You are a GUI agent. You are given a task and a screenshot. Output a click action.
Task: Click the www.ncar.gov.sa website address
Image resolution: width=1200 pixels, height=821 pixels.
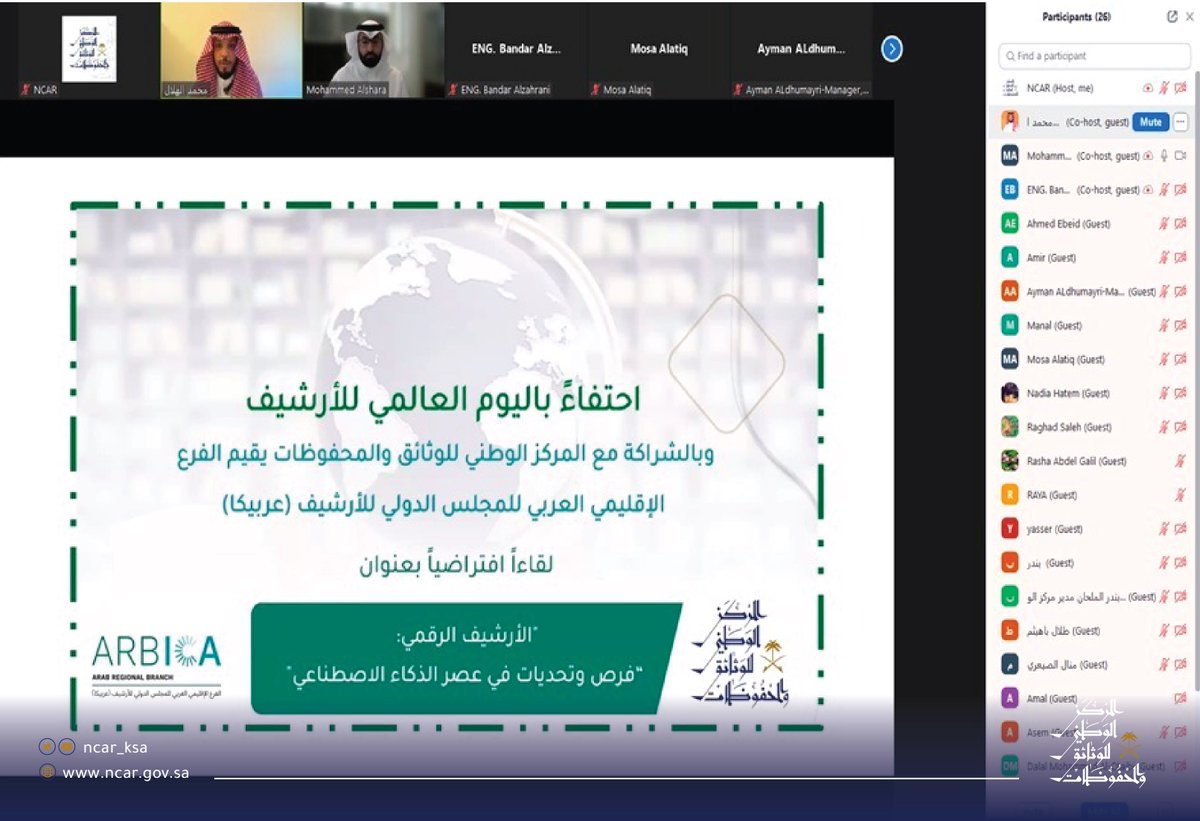click(x=126, y=773)
